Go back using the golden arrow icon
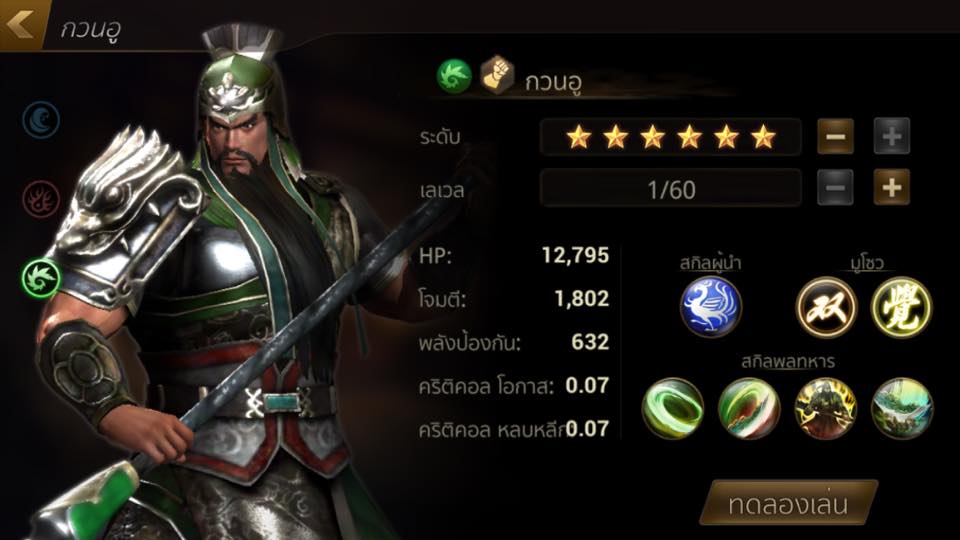The image size is (960, 540). [x=21, y=24]
